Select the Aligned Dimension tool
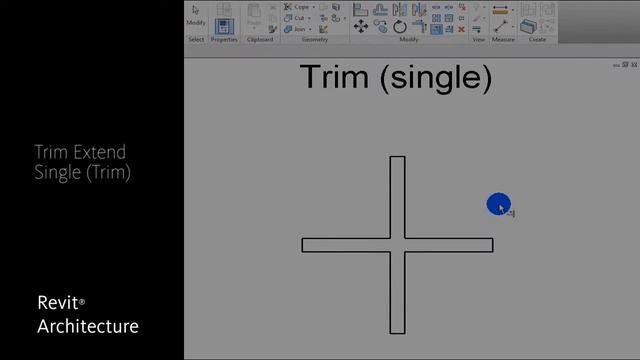Viewport: 640px width, 360px height. click(x=500, y=9)
